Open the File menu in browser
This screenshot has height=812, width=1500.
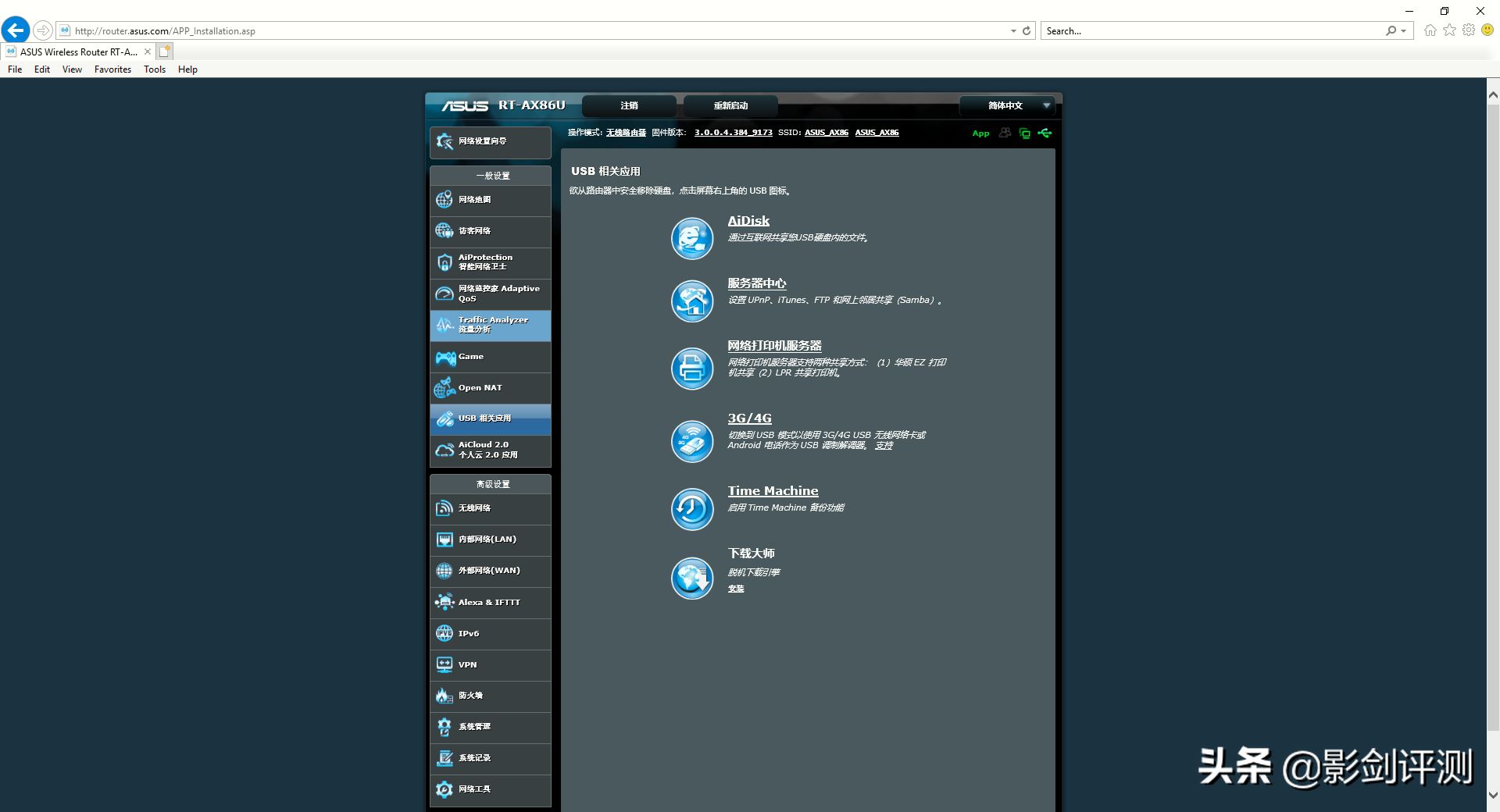[15, 69]
